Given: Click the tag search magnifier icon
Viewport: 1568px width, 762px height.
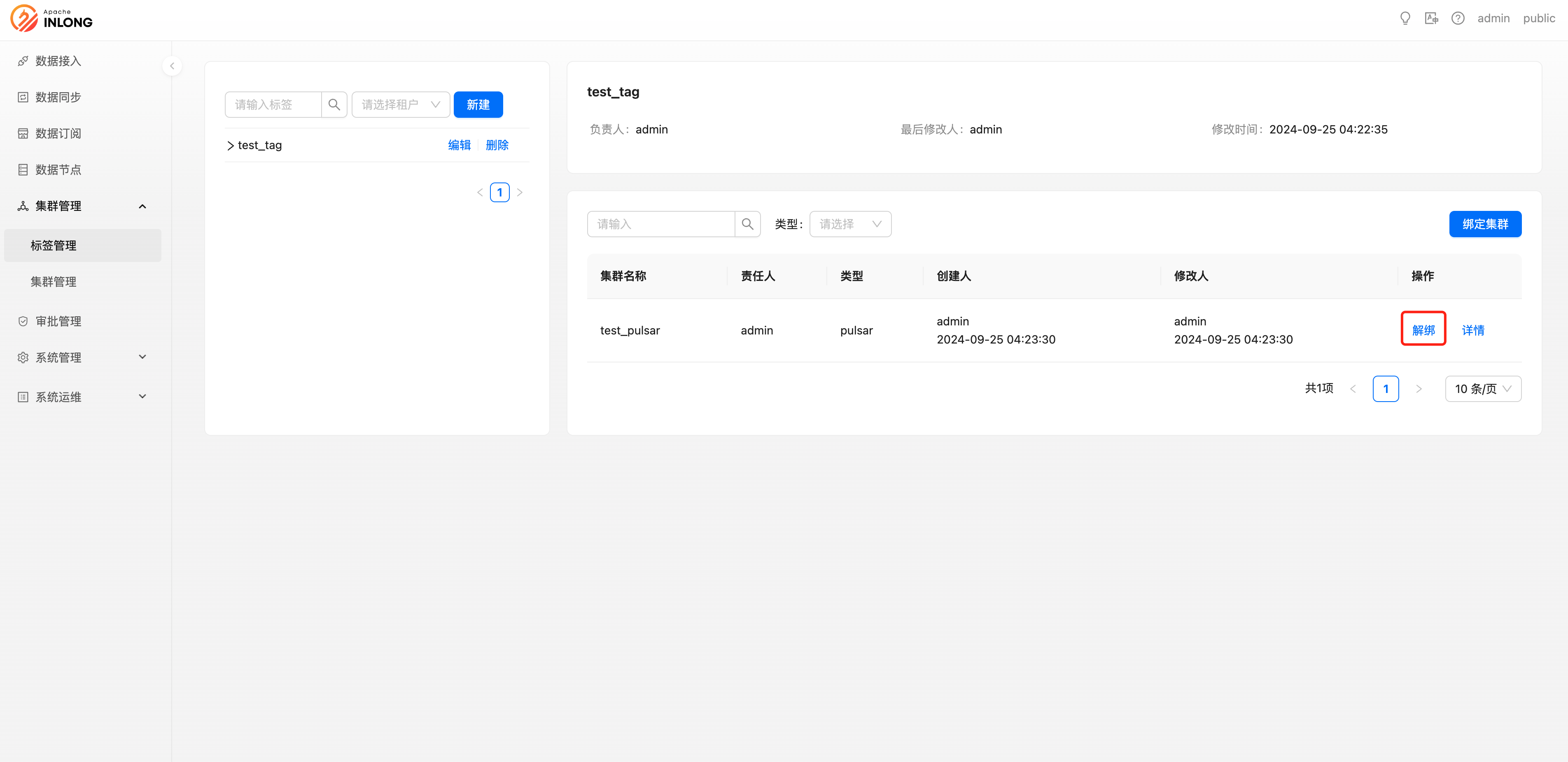Looking at the screenshot, I should (x=334, y=105).
